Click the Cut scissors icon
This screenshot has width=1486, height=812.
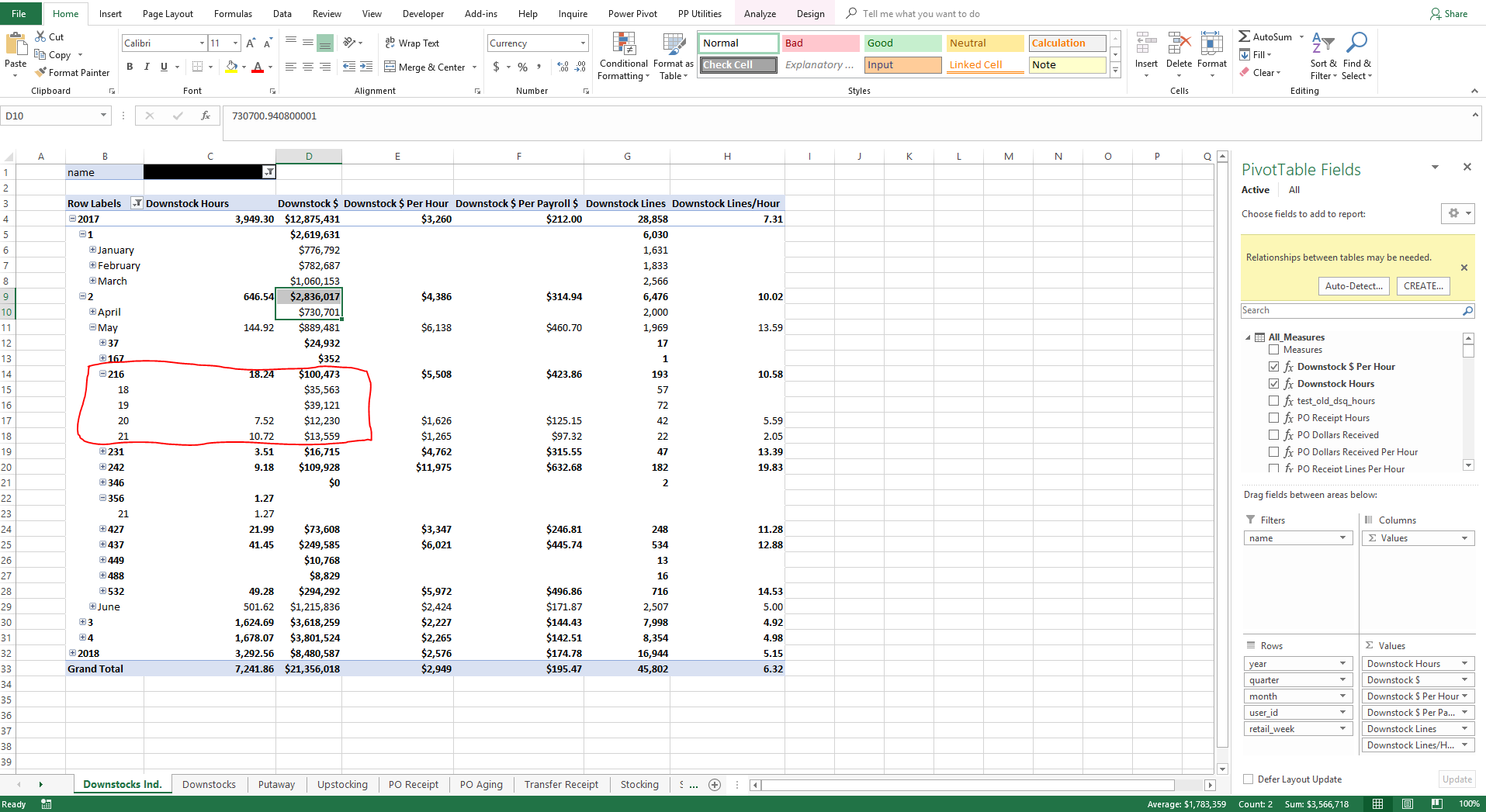click(40, 36)
